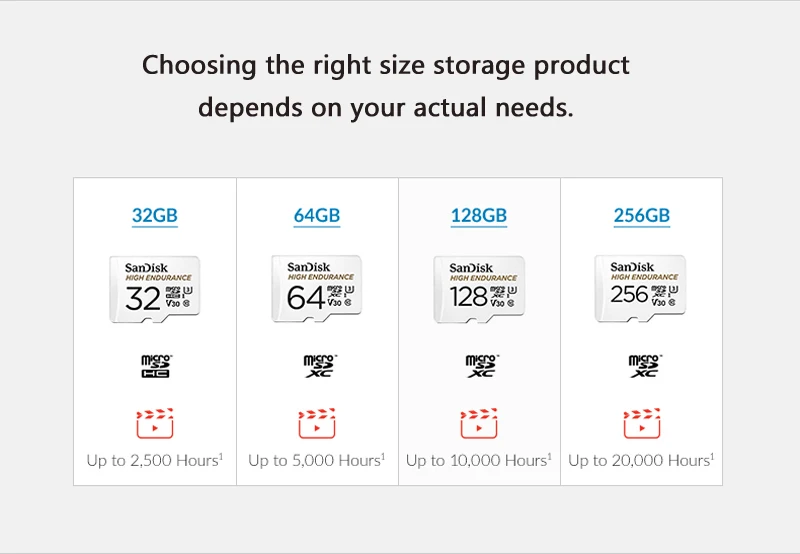Click the red video icon for 32GB

coord(155,423)
